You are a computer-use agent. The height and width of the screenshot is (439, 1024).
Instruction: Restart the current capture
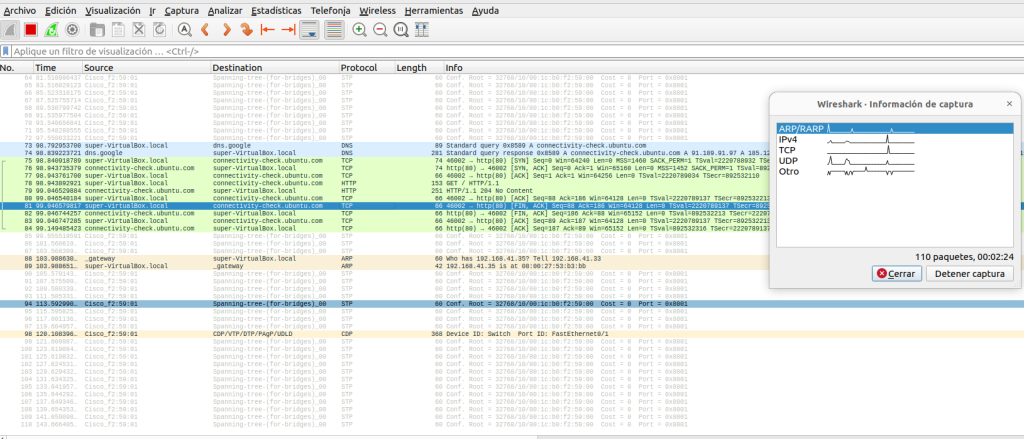point(51,30)
